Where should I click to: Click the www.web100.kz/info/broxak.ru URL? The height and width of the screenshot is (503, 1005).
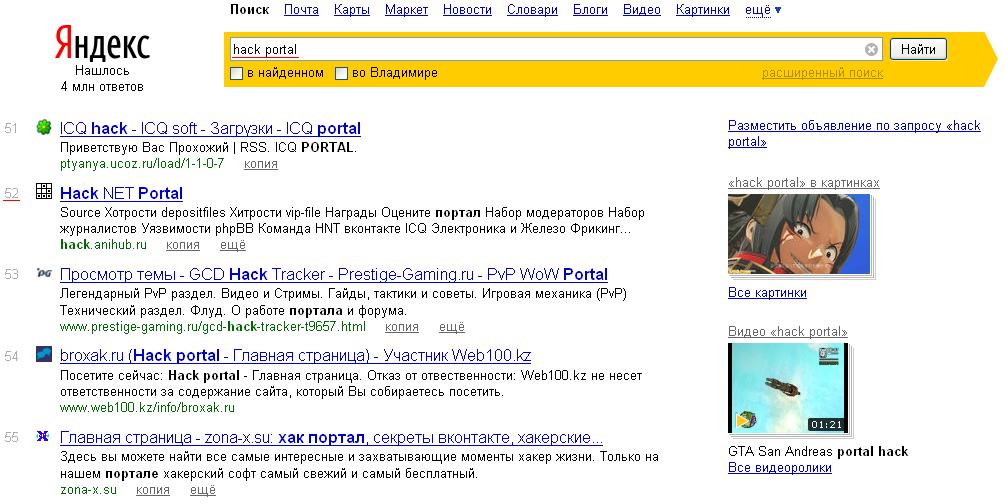pyautogui.click(x=147, y=408)
